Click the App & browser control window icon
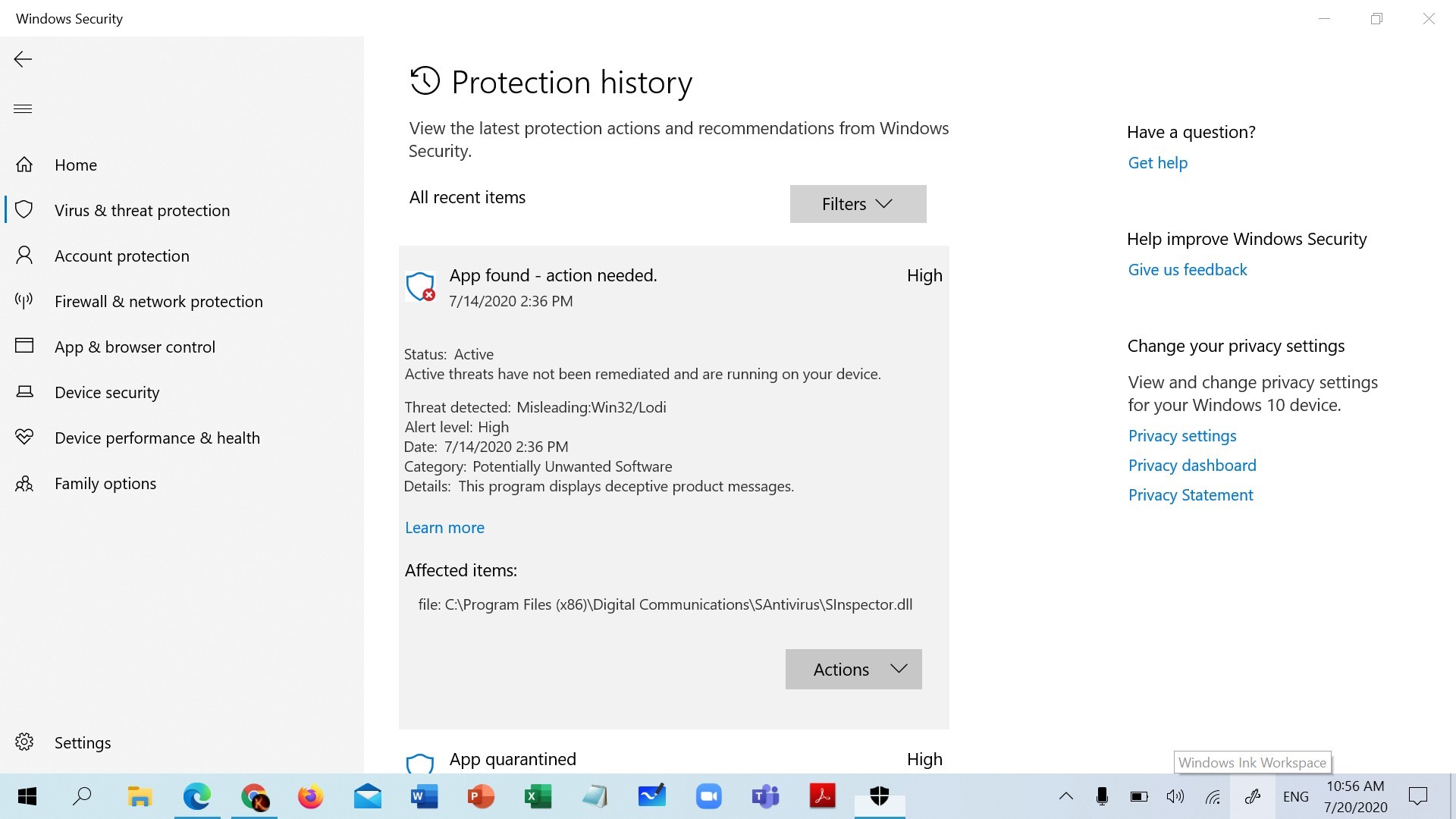The image size is (1456, 819). click(24, 346)
